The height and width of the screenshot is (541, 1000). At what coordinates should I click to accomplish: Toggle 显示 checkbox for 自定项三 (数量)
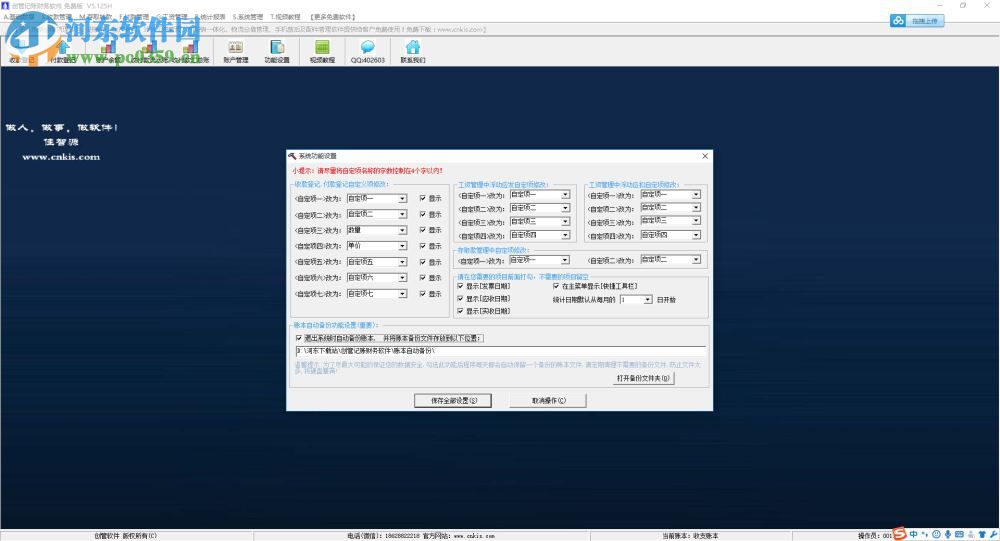(x=423, y=230)
